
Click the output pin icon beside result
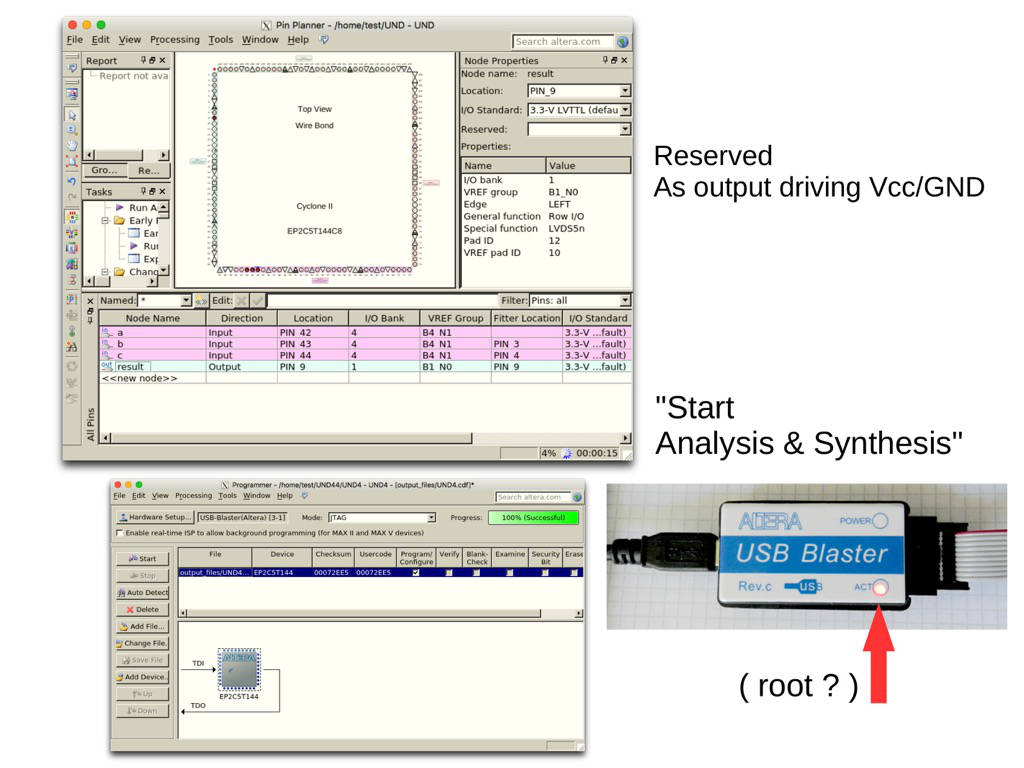[x=107, y=367]
